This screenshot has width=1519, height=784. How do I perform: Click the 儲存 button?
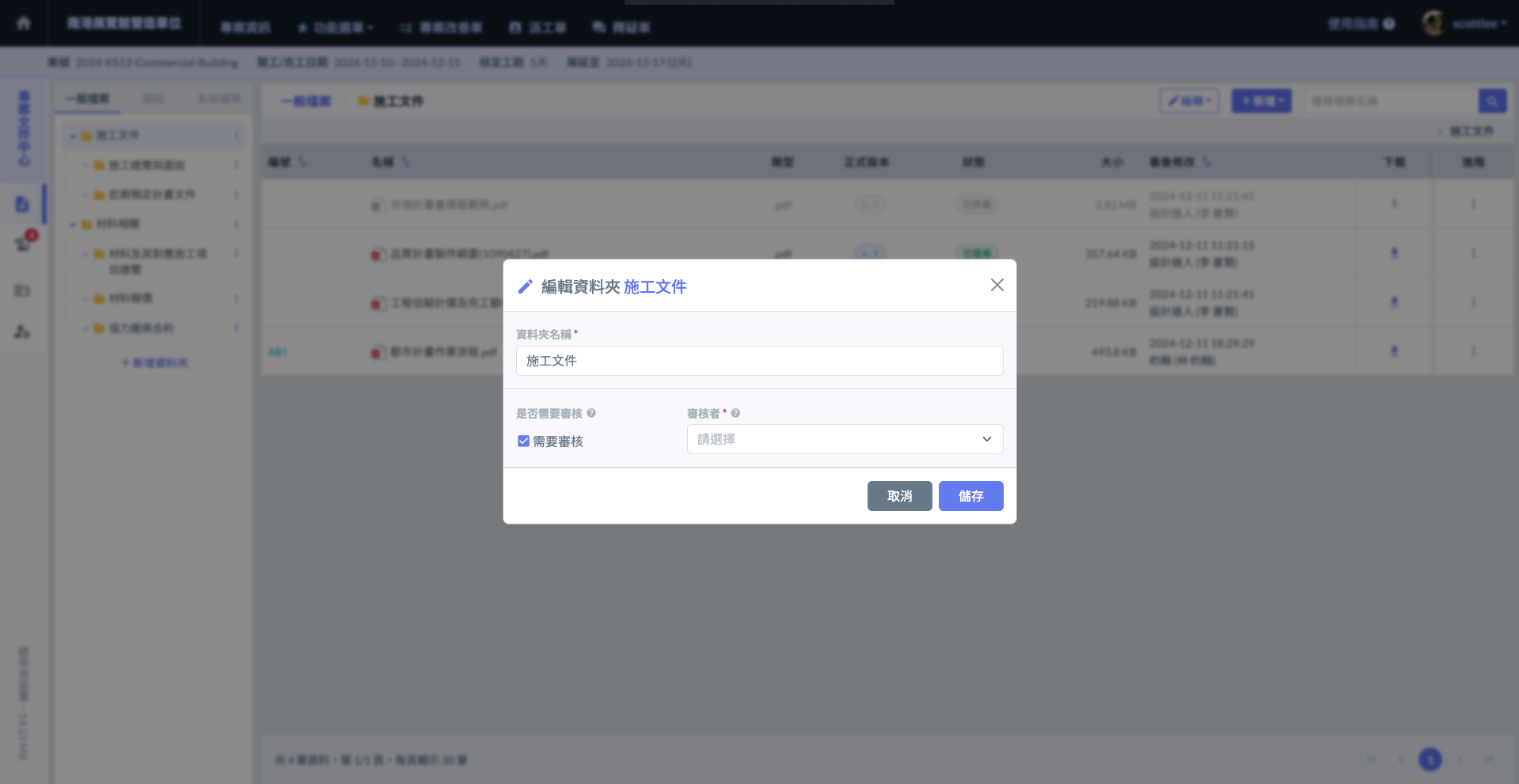click(x=970, y=496)
